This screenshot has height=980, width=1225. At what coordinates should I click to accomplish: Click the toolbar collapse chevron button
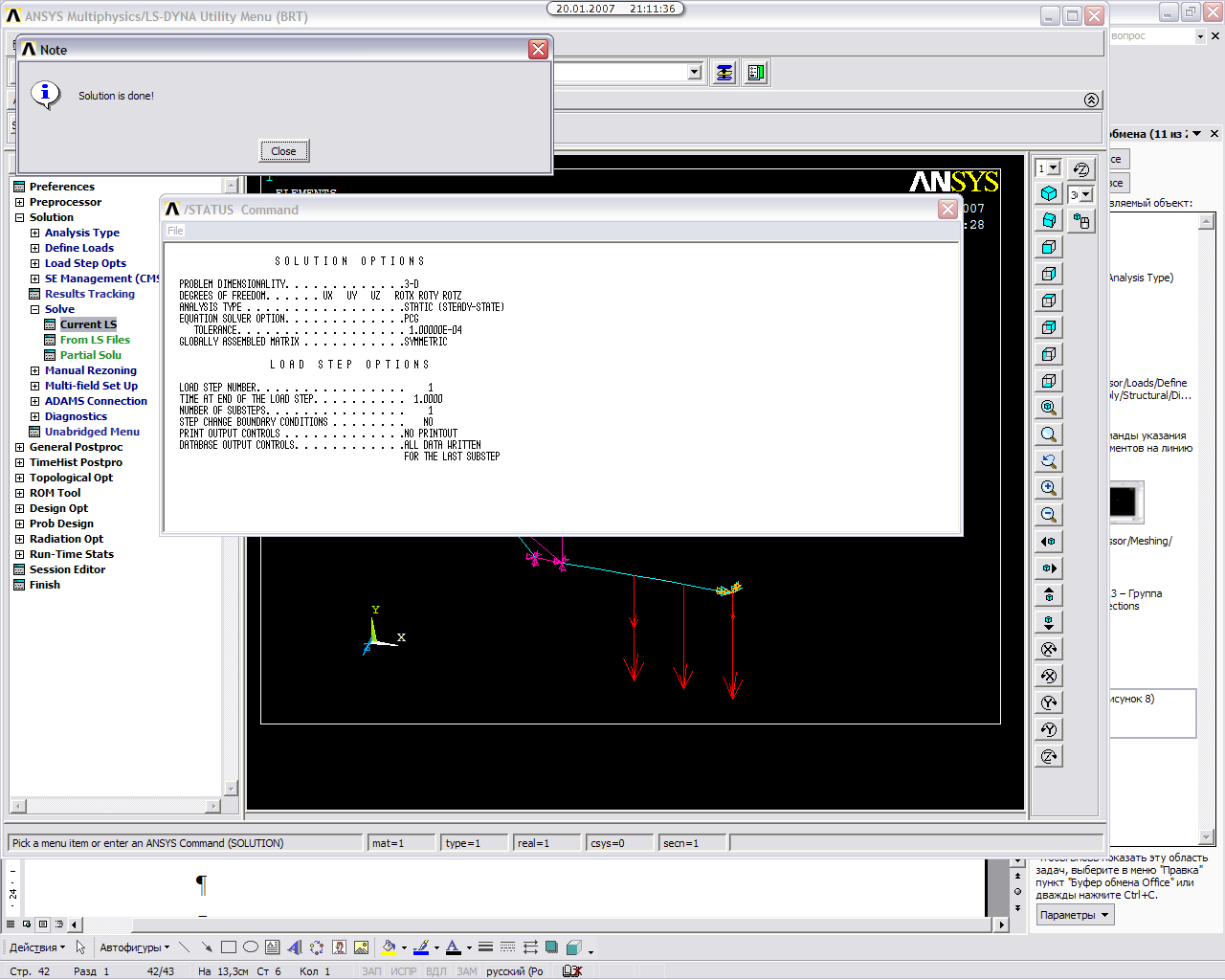point(1092,100)
